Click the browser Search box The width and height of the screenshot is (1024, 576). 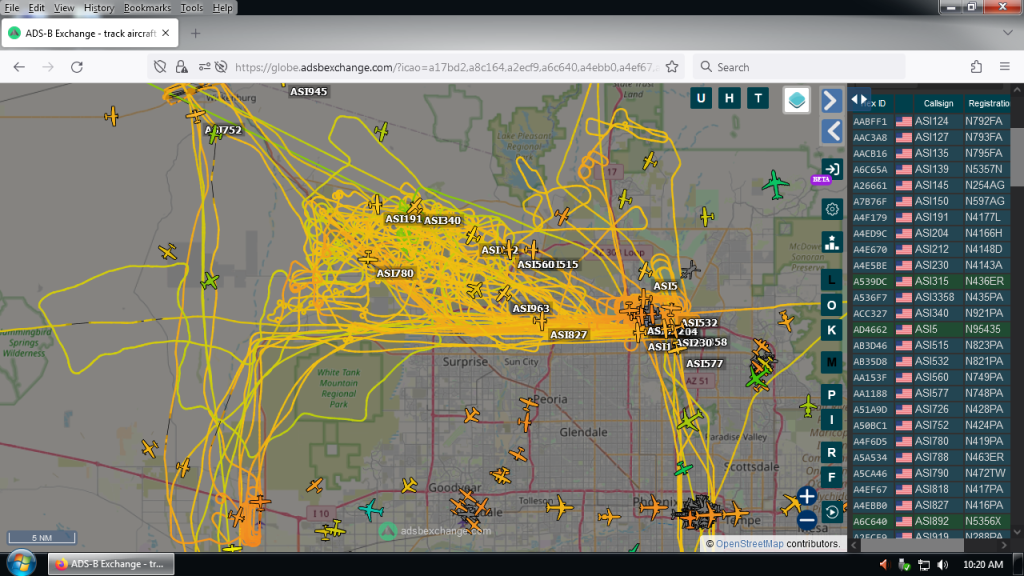pos(799,67)
